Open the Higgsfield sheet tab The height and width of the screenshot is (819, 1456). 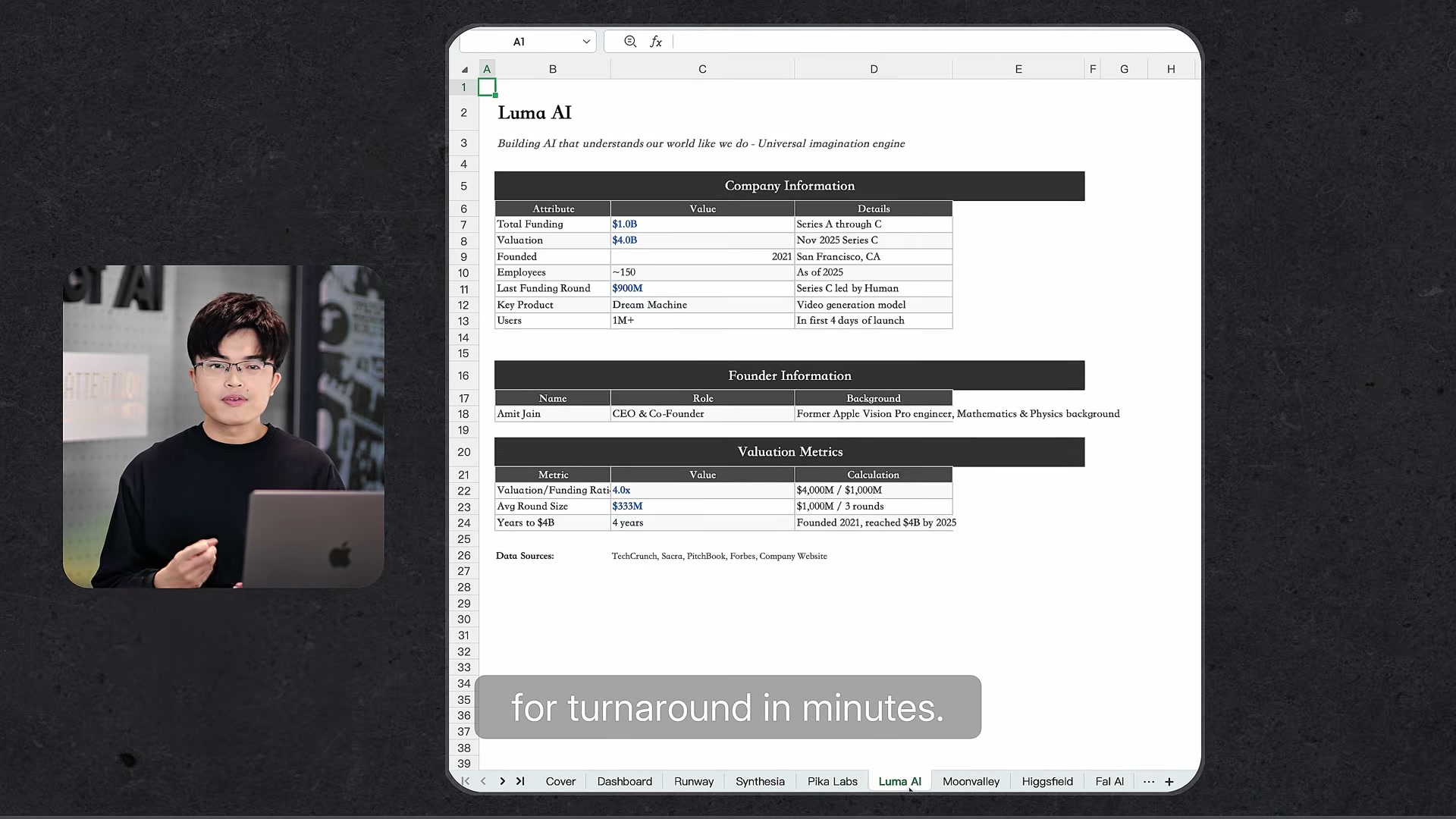1047,781
